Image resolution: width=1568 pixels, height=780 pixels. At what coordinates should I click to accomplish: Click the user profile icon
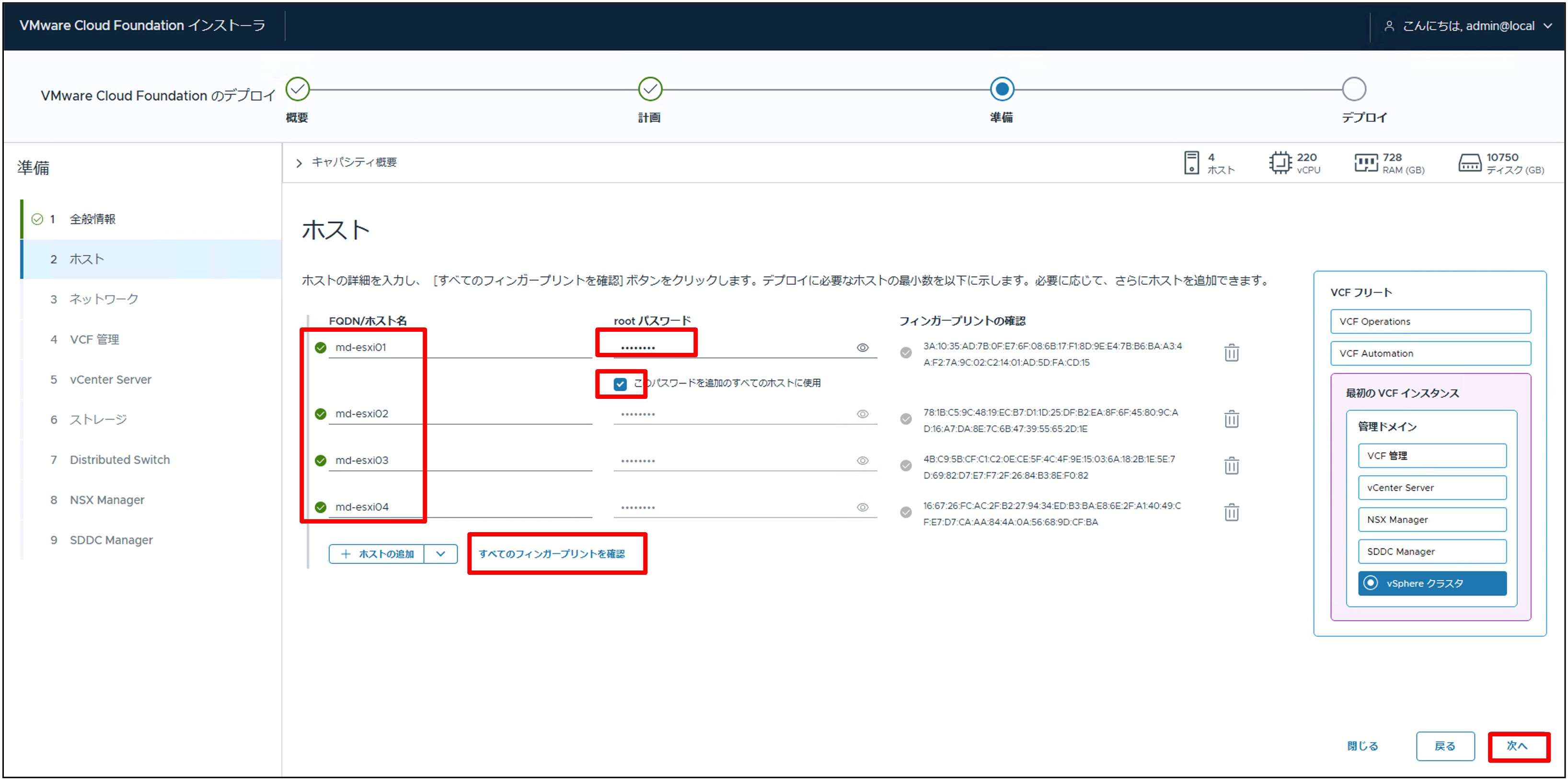tap(1389, 25)
